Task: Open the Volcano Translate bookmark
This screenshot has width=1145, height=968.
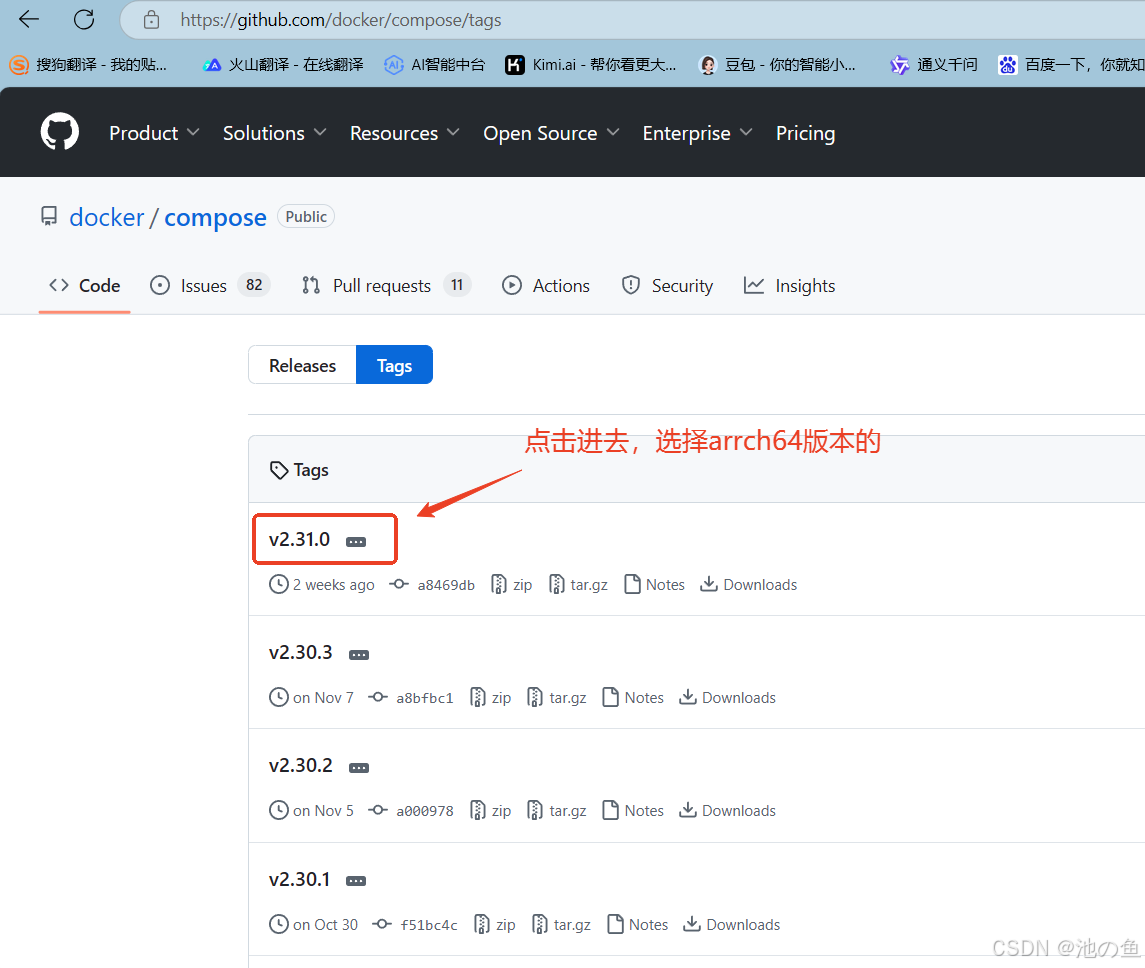Action: 283,65
